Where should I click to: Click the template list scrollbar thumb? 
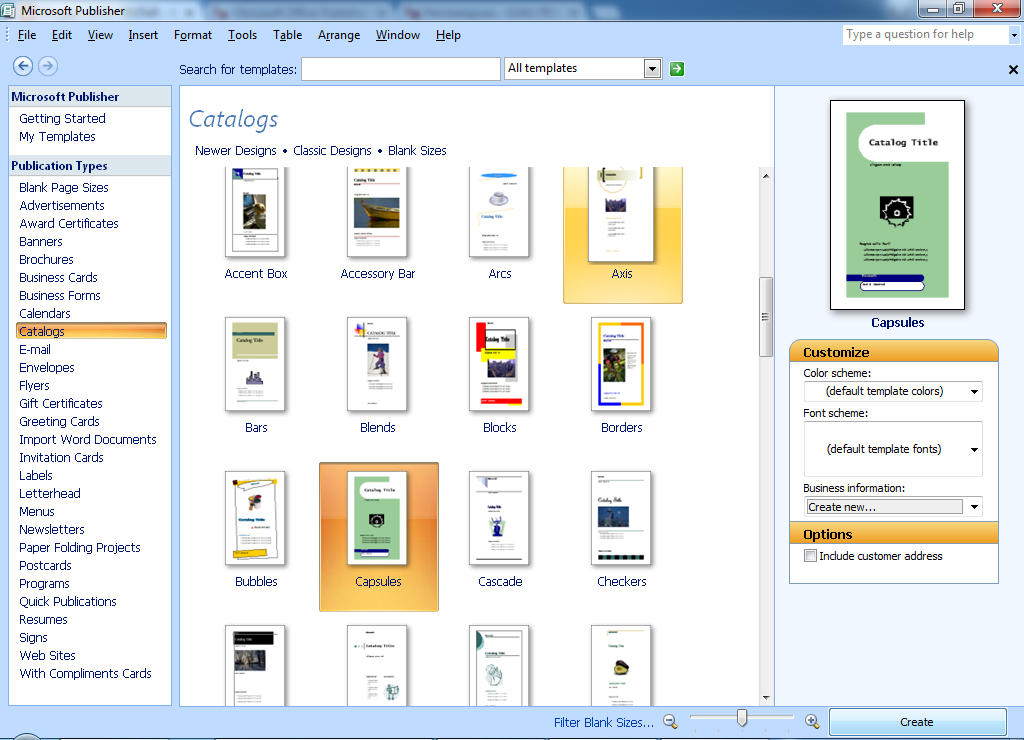(x=765, y=317)
